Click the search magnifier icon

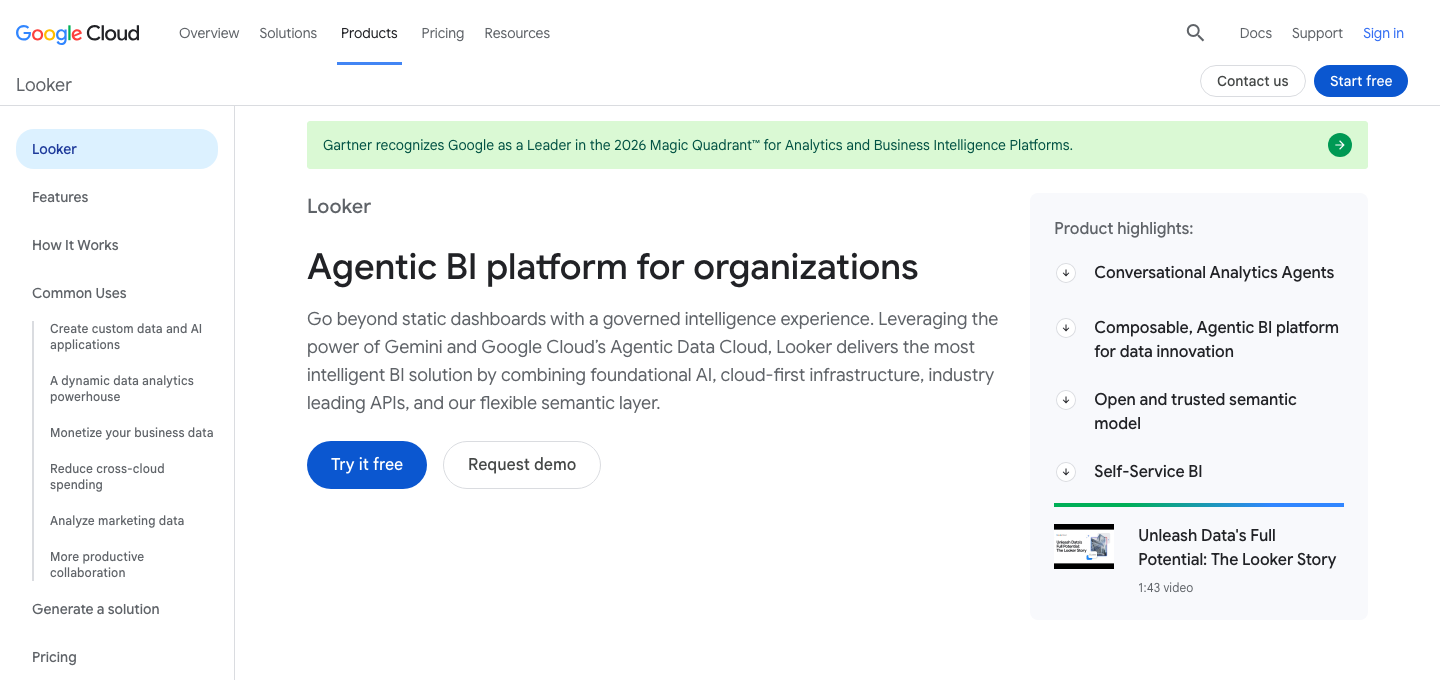pyautogui.click(x=1195, y=33)
